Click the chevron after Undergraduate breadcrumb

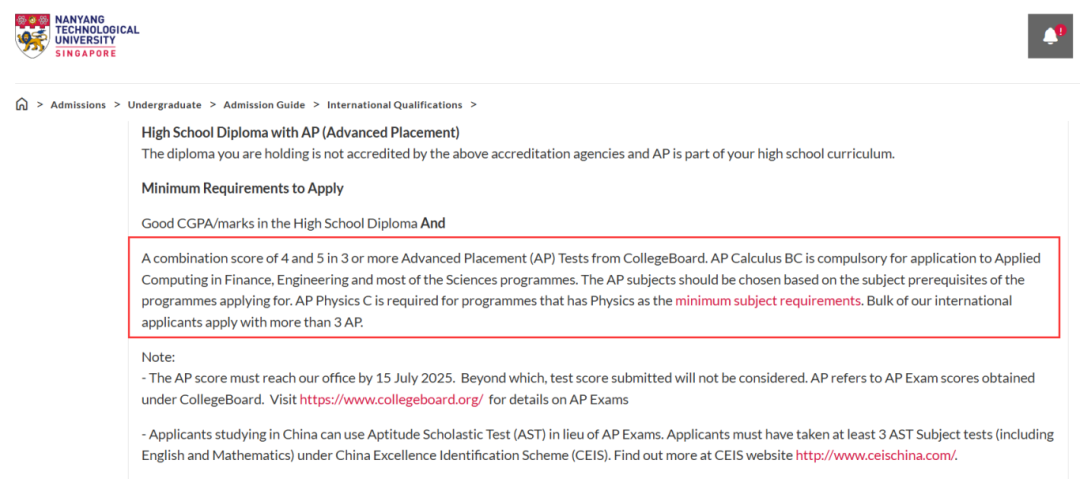pos(213,105)
